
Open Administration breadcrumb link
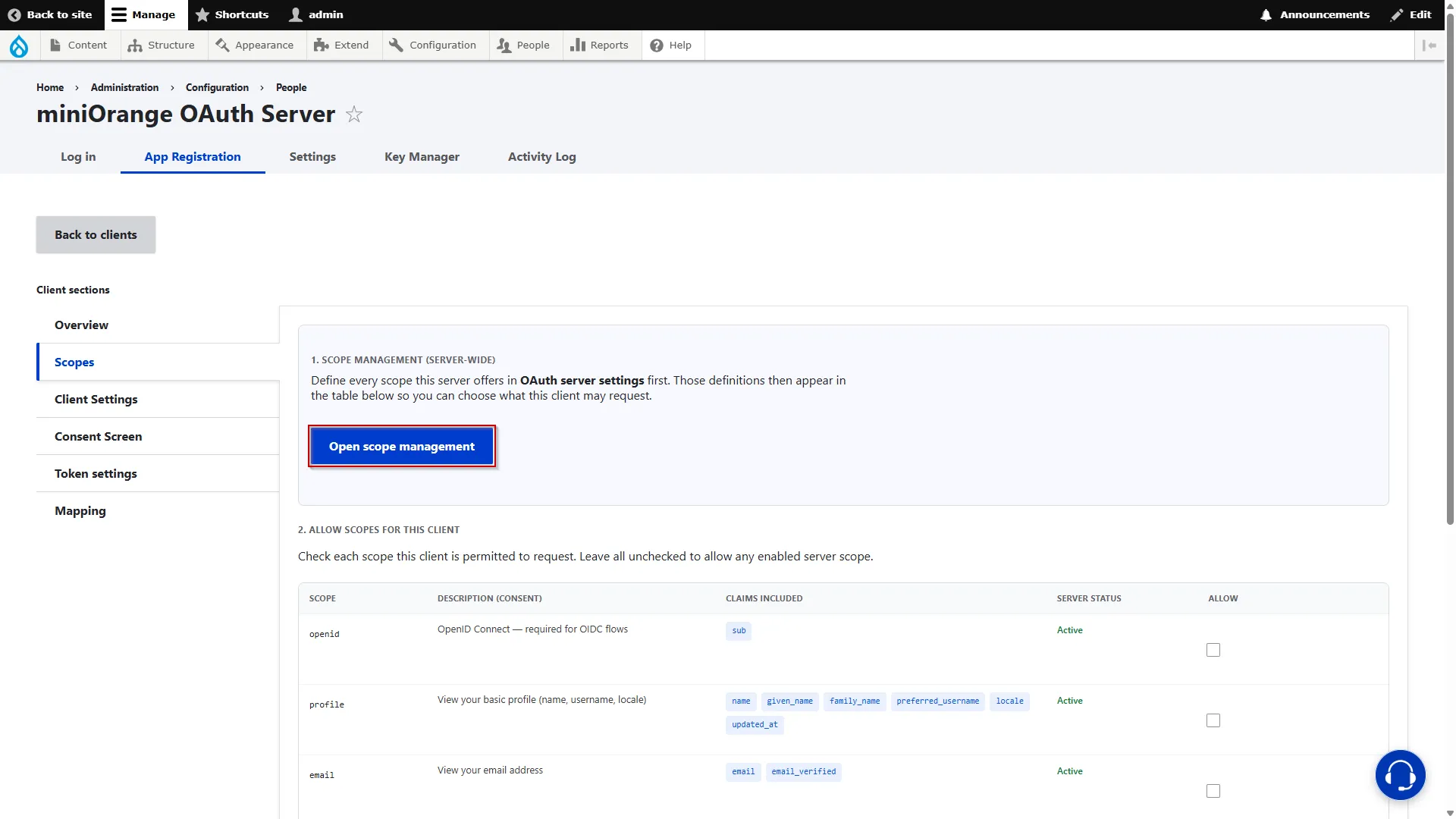coord(124,87)
